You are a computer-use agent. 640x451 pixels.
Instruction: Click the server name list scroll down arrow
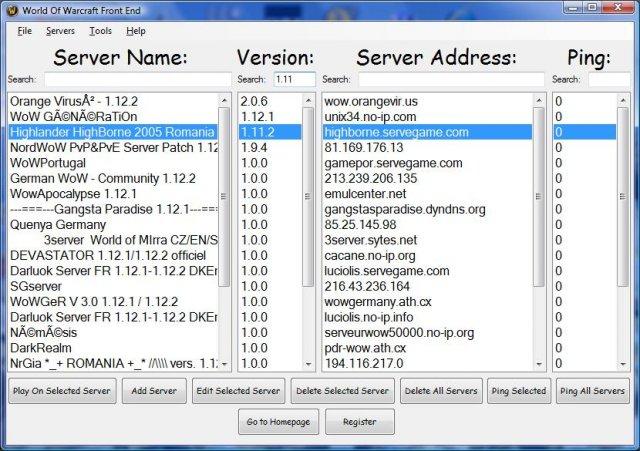(x=224, y=364)
